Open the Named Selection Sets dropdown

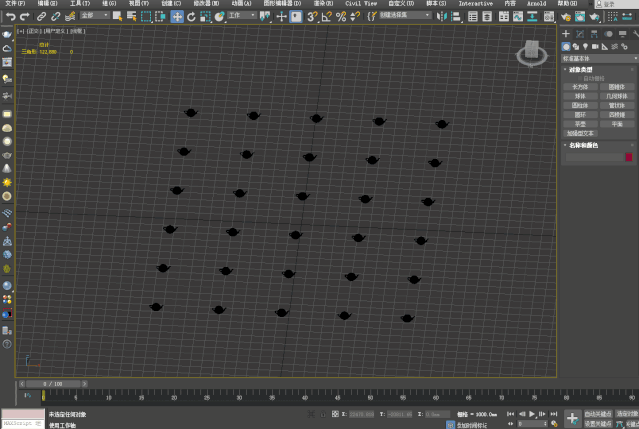tap(405, 15)
